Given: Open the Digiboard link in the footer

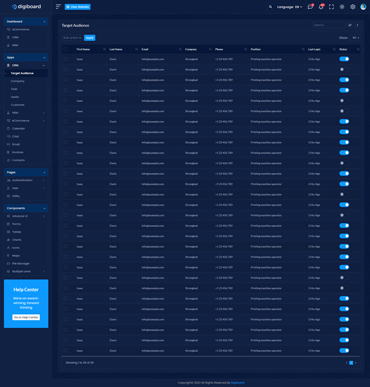Looking at the screenshot, I should coord(238,383).
